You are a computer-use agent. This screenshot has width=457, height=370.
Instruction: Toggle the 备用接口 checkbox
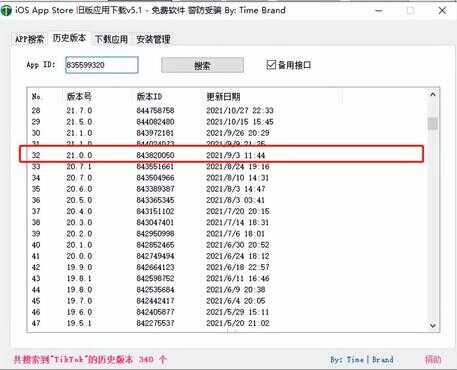(271, 64)
